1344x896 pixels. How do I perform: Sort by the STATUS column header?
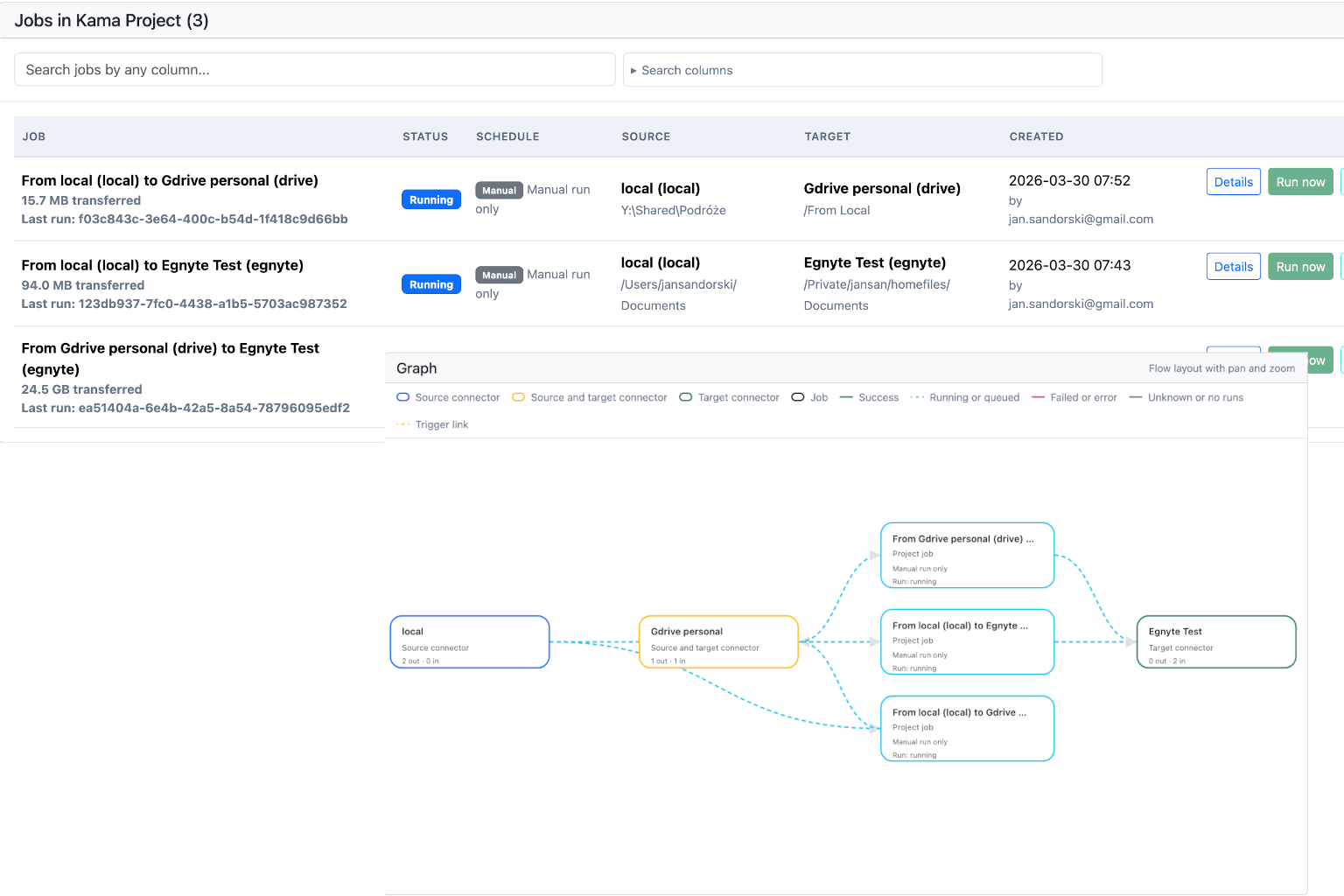pyautogui.click(x=425, y=136)
